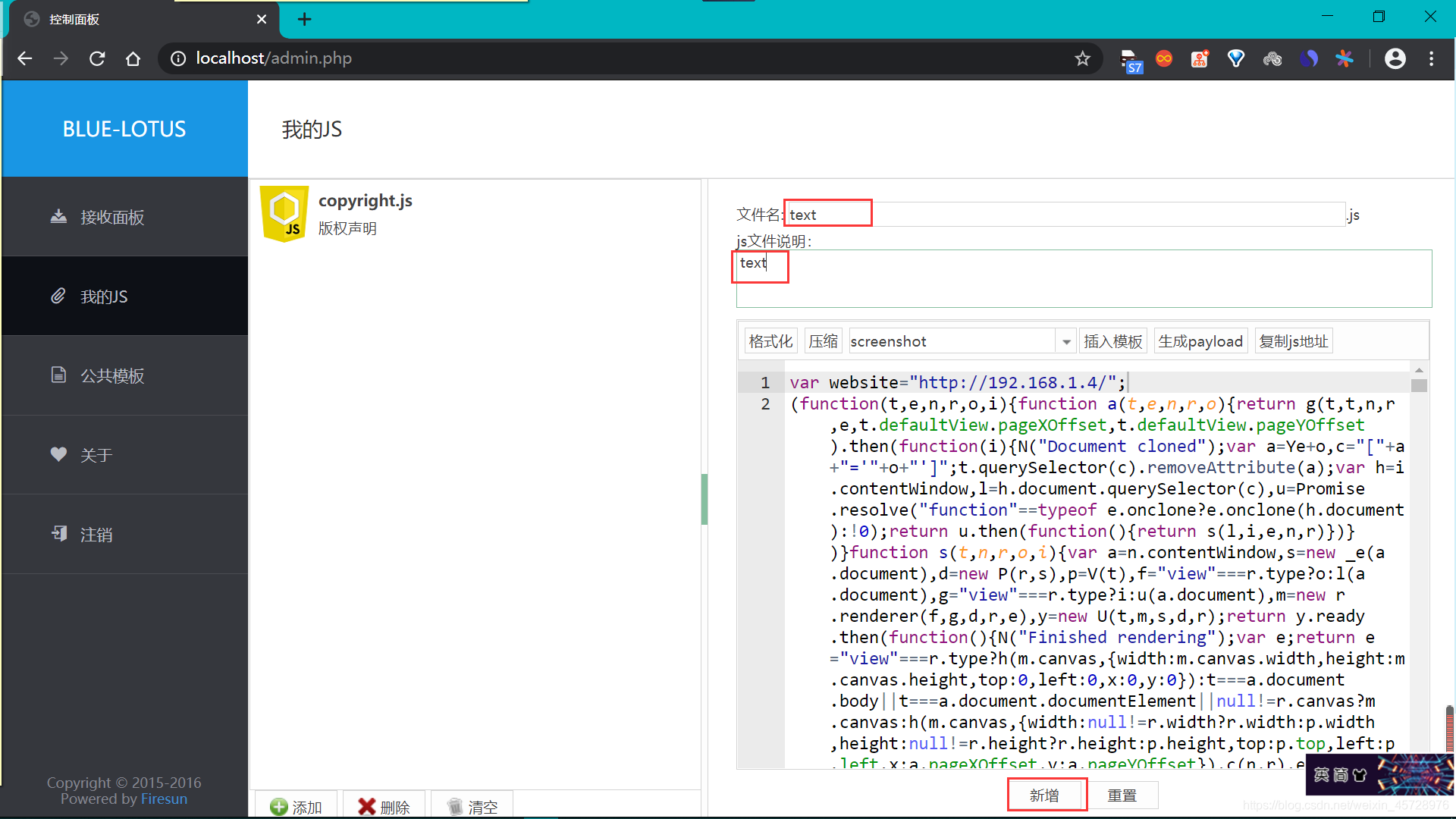The height and width of the screenshot is (819, 1456).
Task: Click the browser reload icon
Action: pos(97,58)
